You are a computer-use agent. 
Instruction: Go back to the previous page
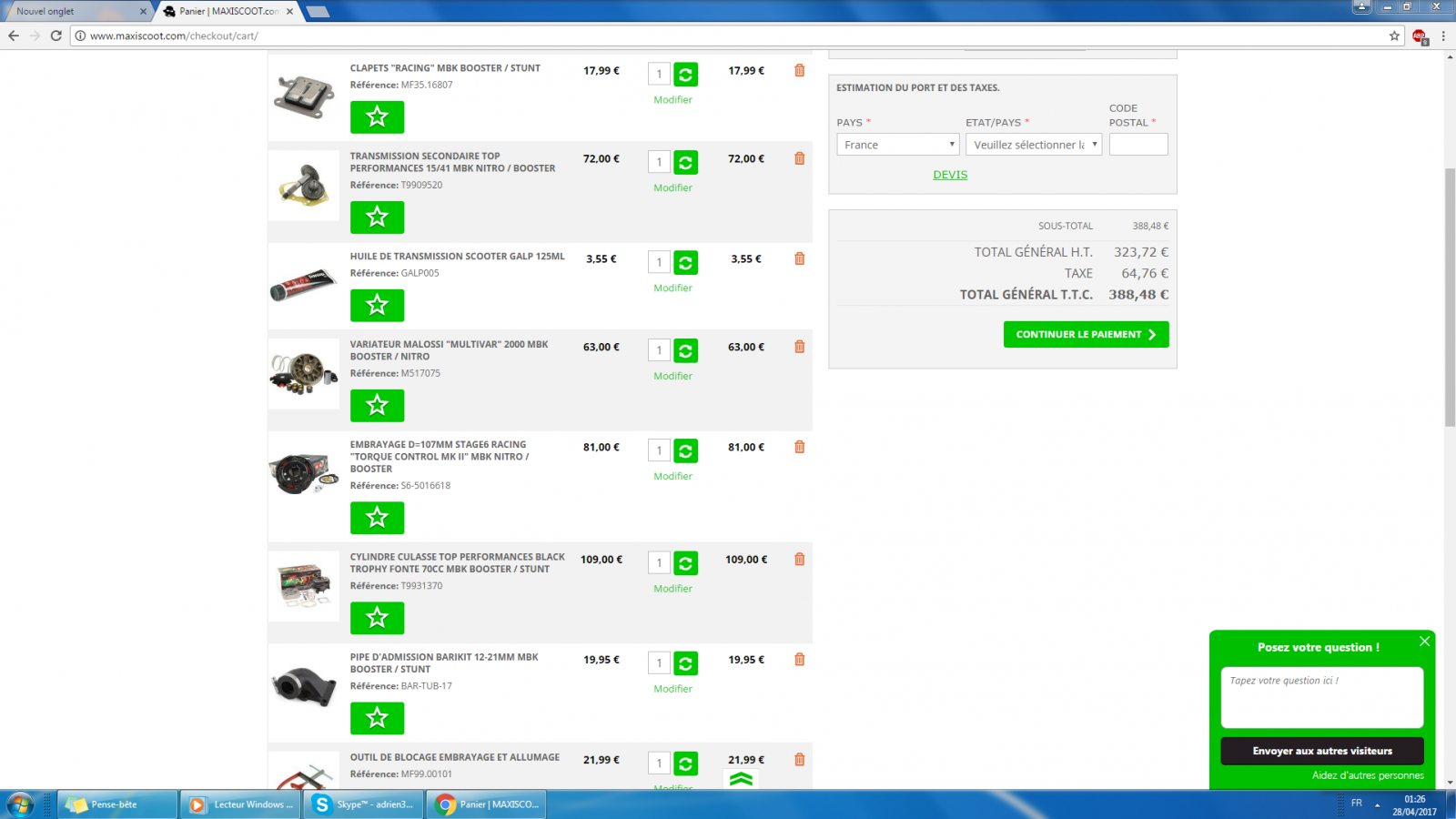click(14, 35)
